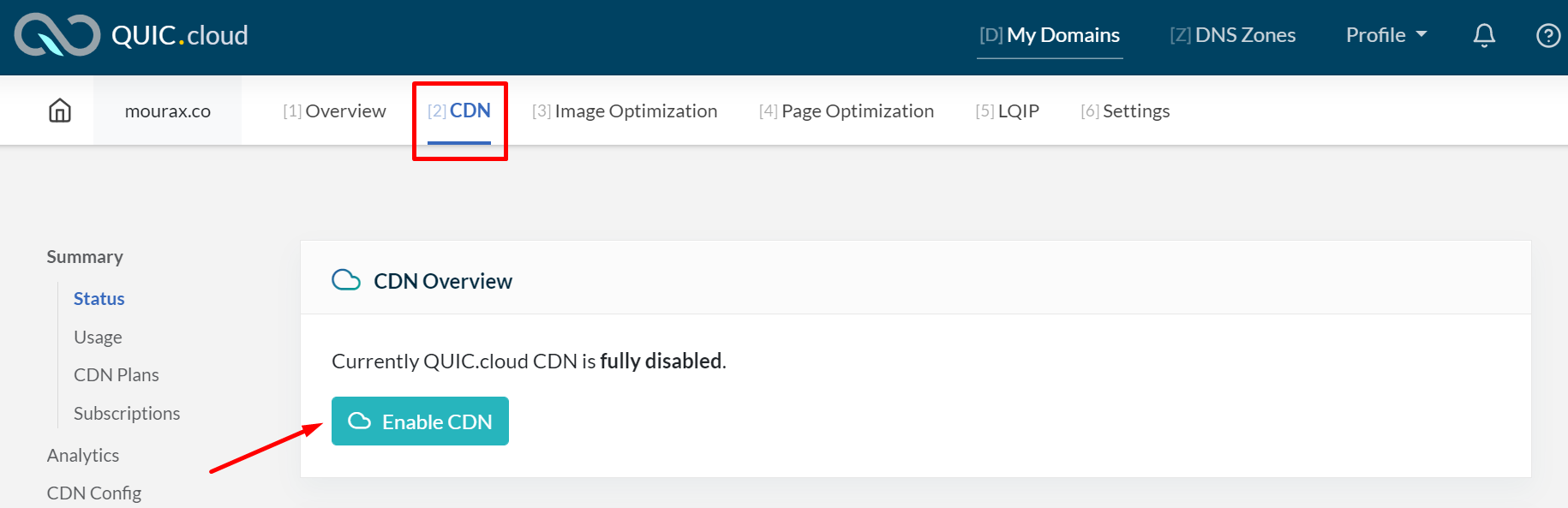The height and width of the screenshot is (508, 1568).
Task: Select the CDN tab
Action: [x=459, y=111]
